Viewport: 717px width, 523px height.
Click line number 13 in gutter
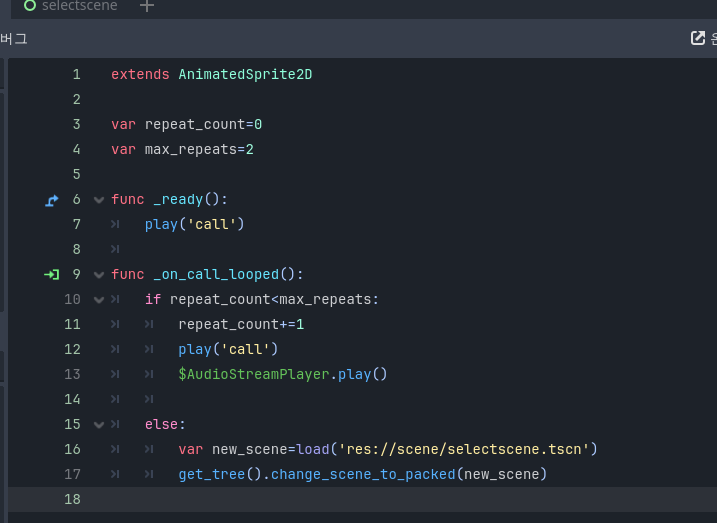72,374
